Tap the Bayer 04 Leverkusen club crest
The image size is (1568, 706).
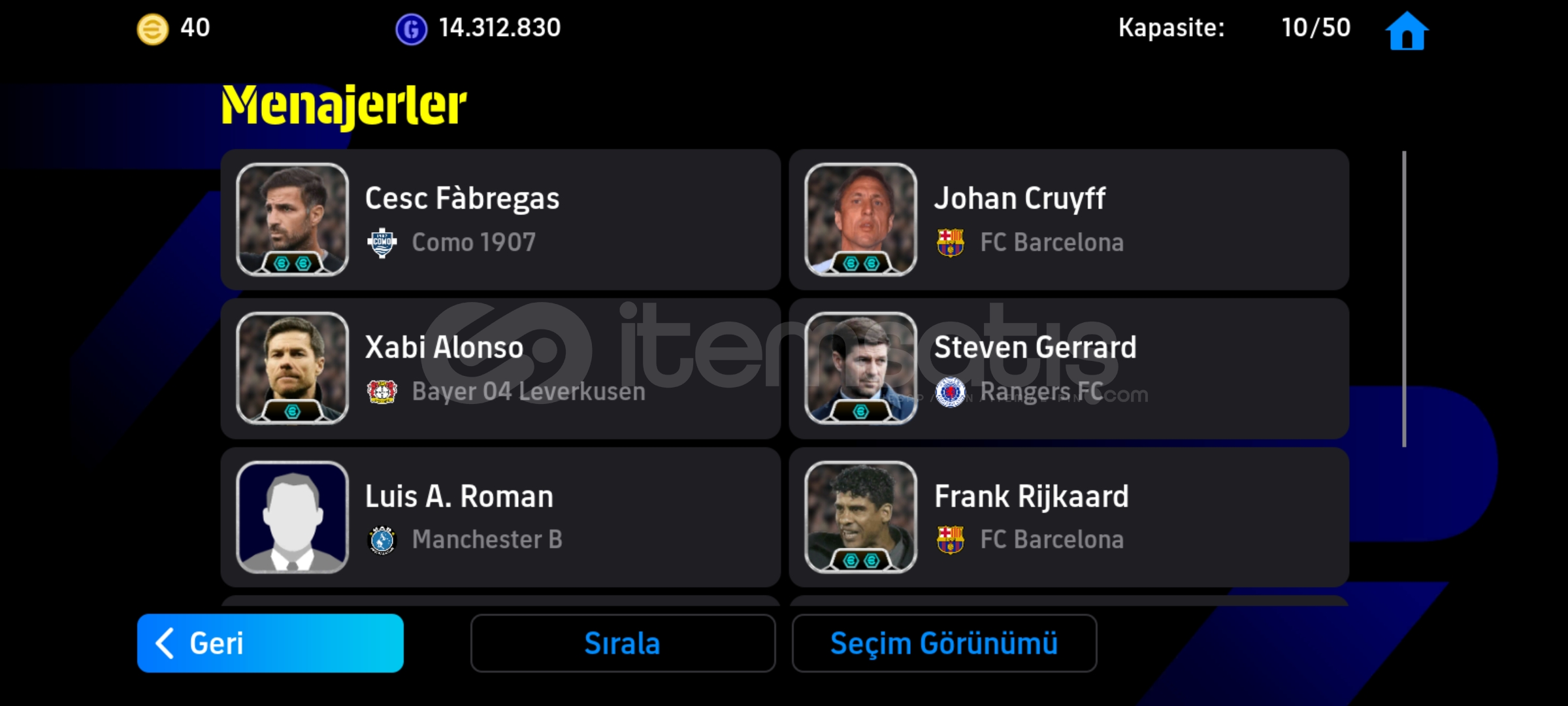[x=382, y=392]
